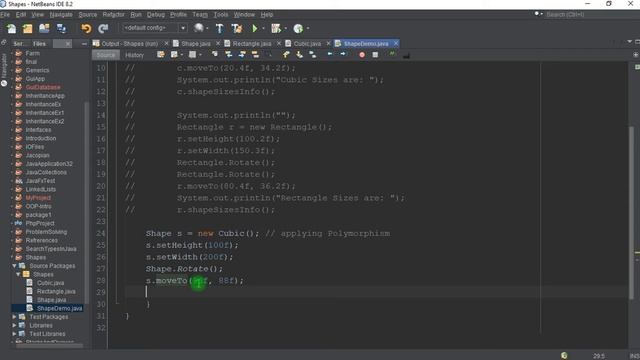The image size is (640, 360).
Task: Open the Source menu
Action: pyautogui.click(x=88, y=14)
